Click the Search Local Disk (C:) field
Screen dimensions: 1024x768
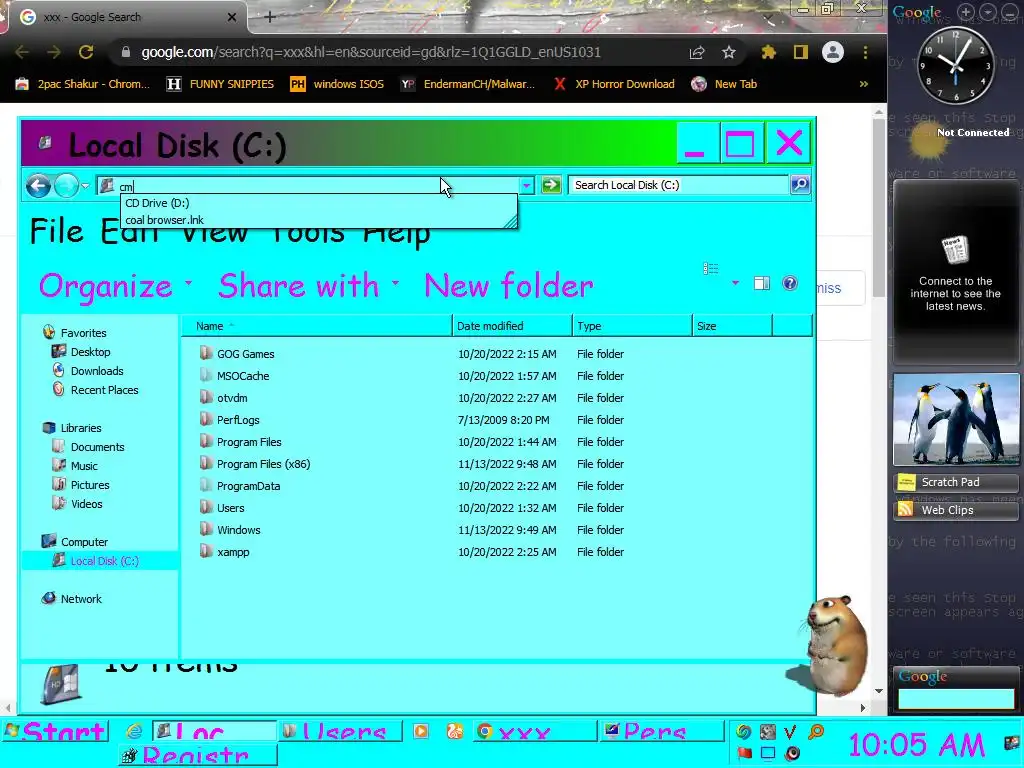point(678,185)
